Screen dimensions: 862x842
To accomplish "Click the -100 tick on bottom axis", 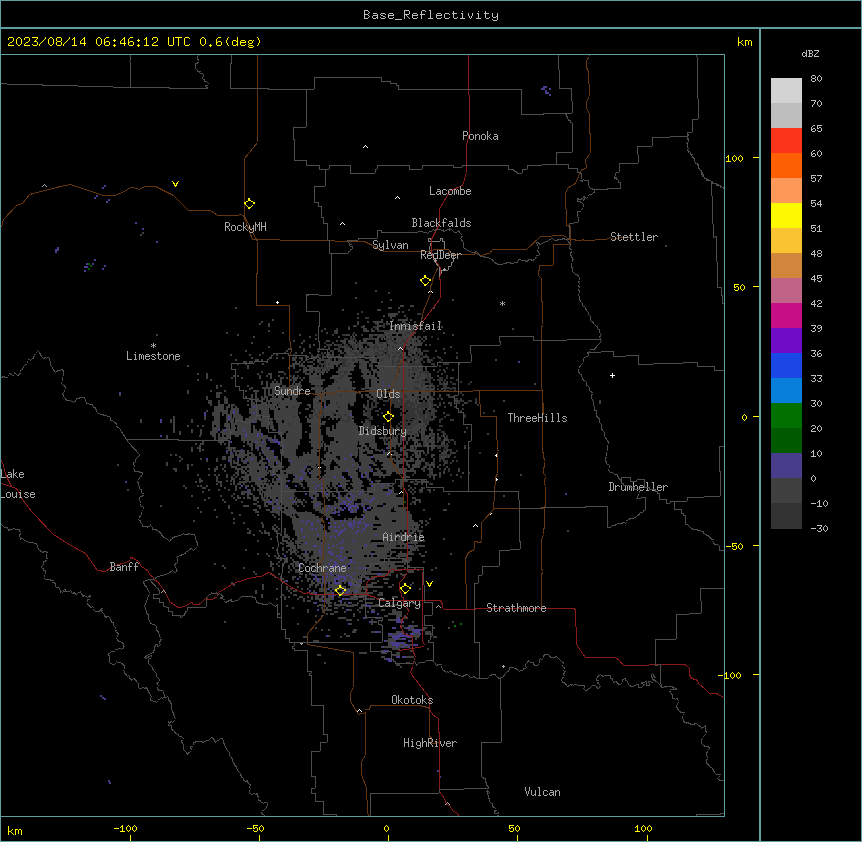I will (125, 828).
